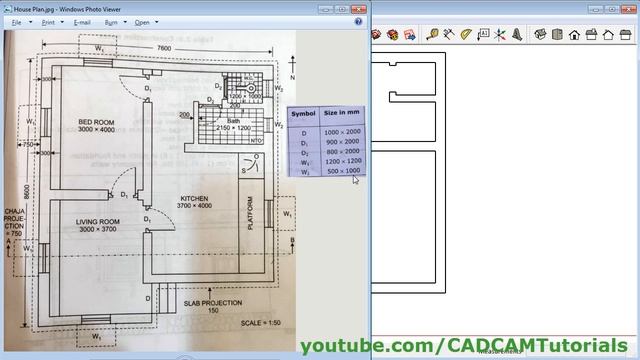640x360 pixels.
Task: Click the 'PLATFORM' label in the kitchen
Action: coord(250,213)
